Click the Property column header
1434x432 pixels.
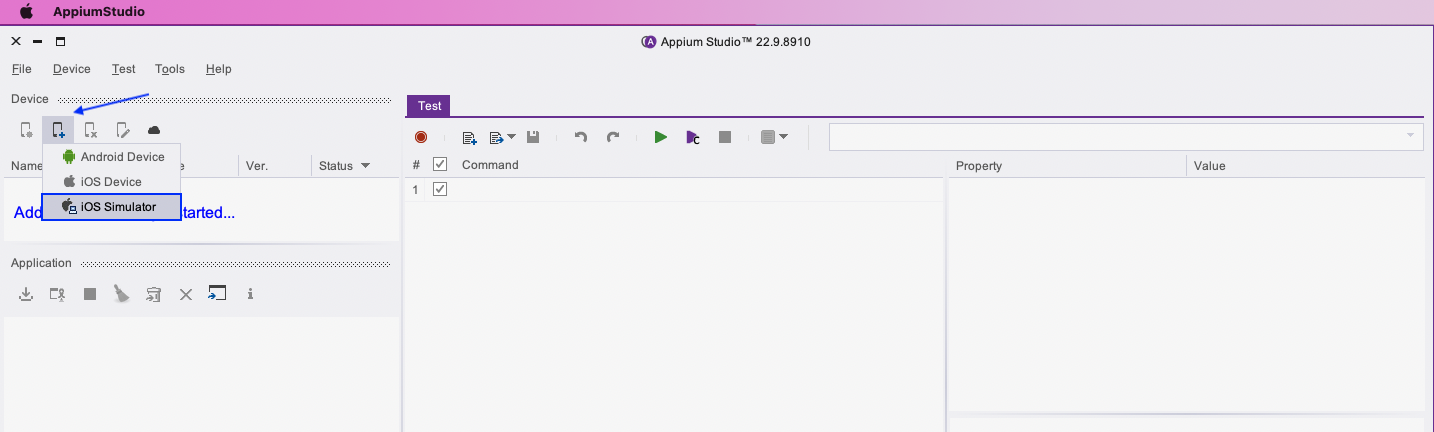coord(979,166)
